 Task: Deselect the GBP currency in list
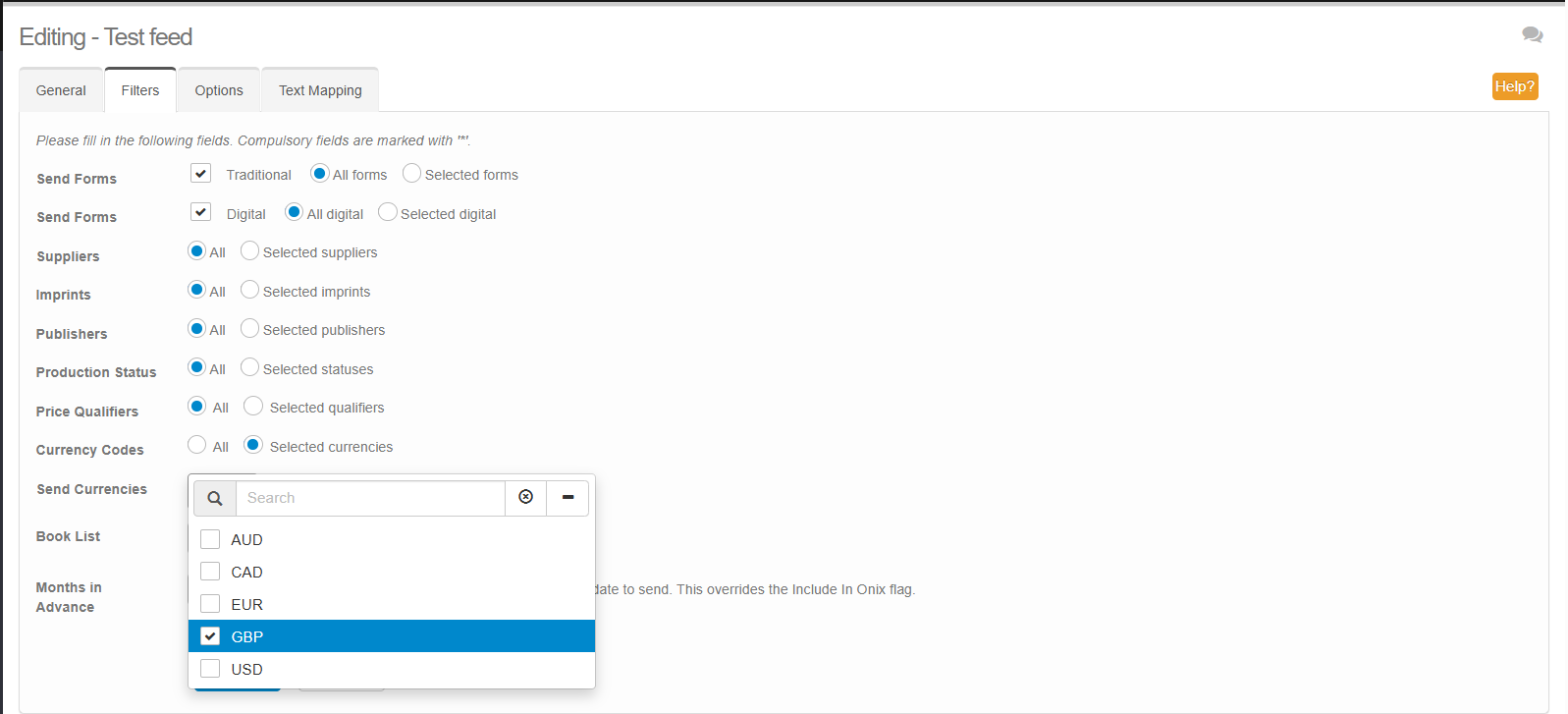tap(210, 636)
